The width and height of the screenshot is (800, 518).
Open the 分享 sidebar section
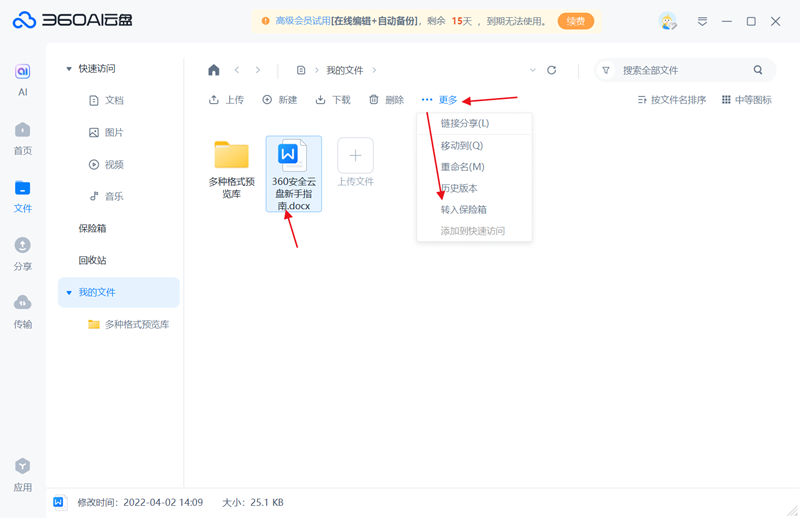(x=22, y=254)
